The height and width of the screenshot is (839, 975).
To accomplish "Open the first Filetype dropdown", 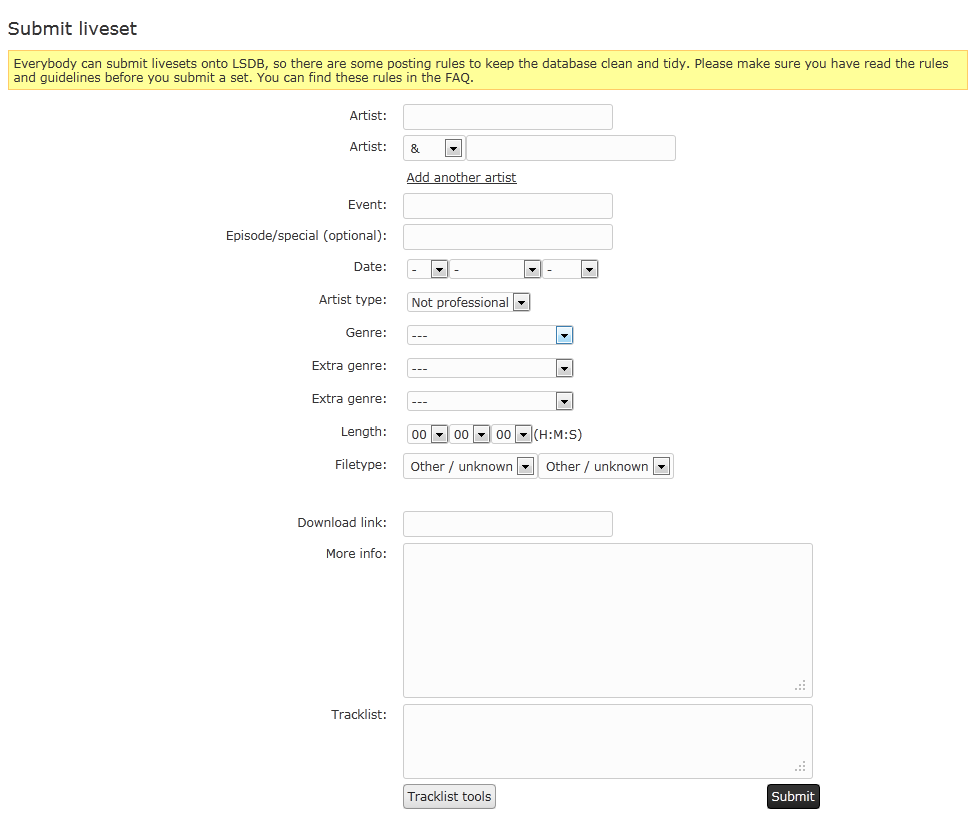I will pyautogui.click(x=470, y=466).
